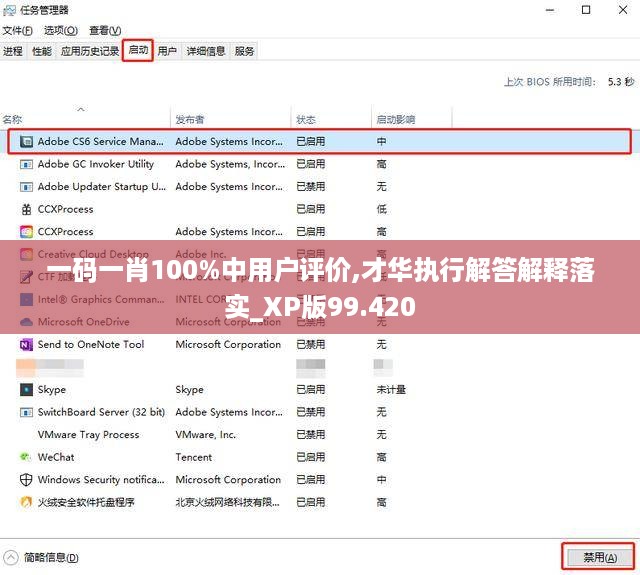
Task: Switch to the 服务 tab
Action: point(244,51)
